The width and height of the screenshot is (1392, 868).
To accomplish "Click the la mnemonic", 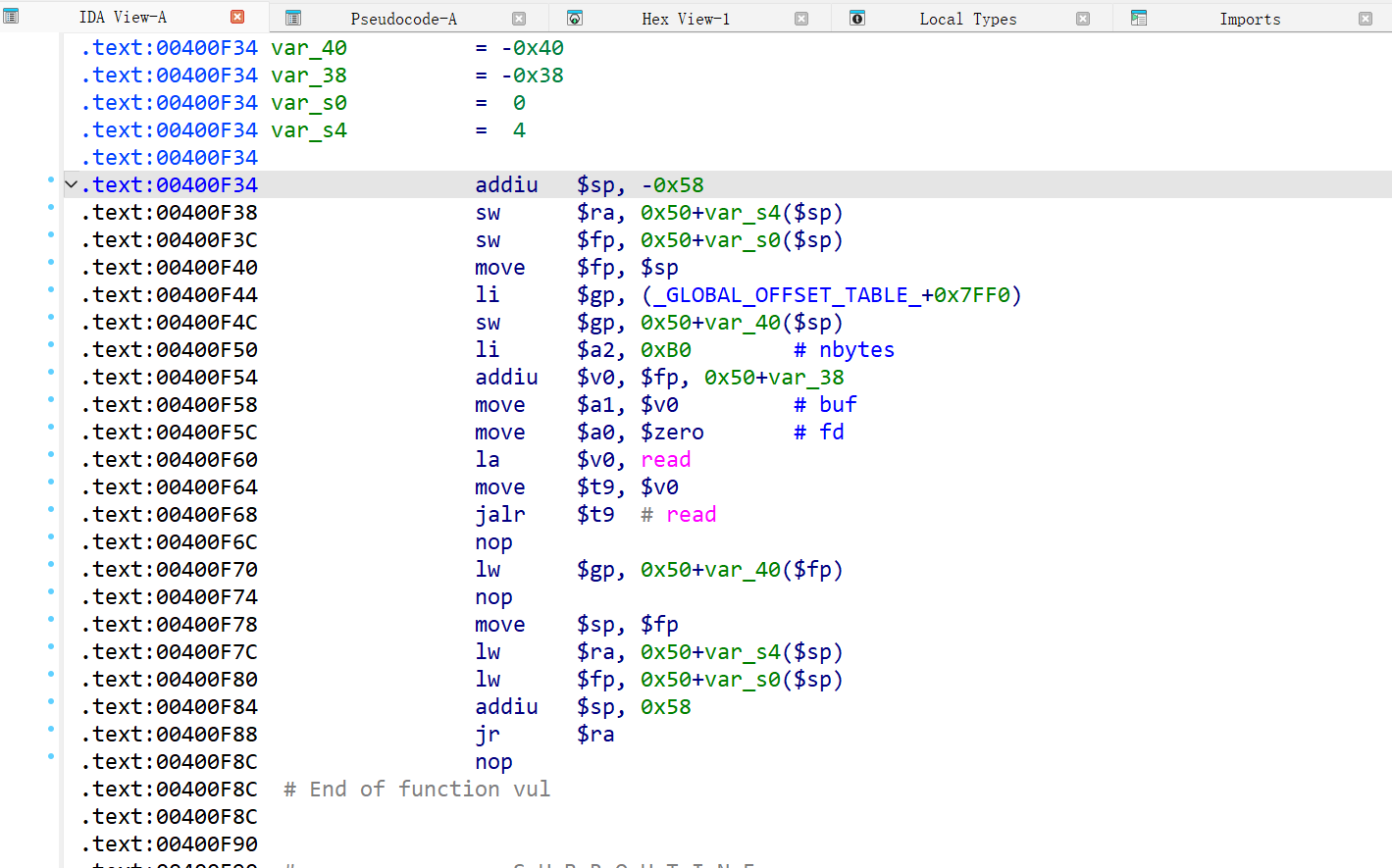I will tap(488, 460).
